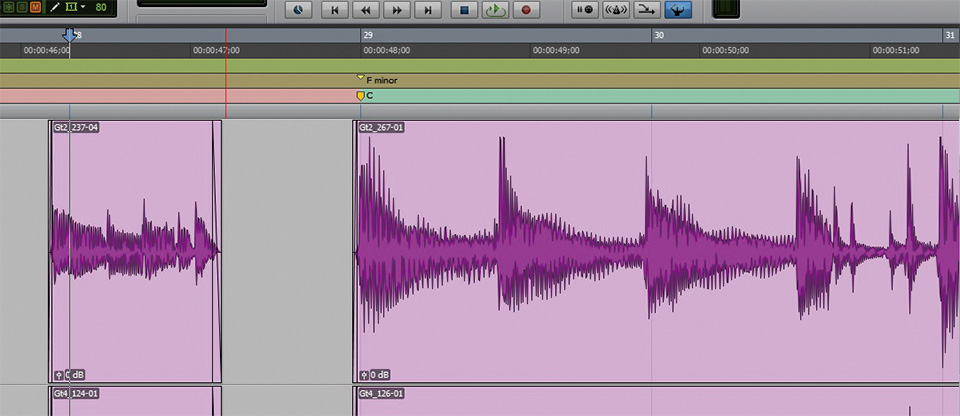This screenshot has width=960, height=416.
Task: Click clip gain badge on Gt2_237-04
Action: (x=70, y=374)
